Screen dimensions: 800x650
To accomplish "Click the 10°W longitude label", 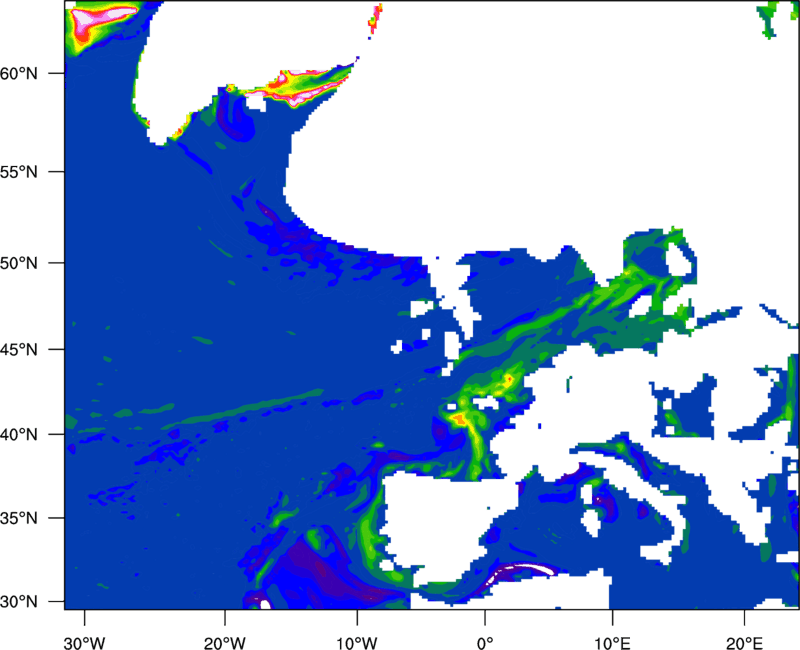I will click(x=357, y=643).
